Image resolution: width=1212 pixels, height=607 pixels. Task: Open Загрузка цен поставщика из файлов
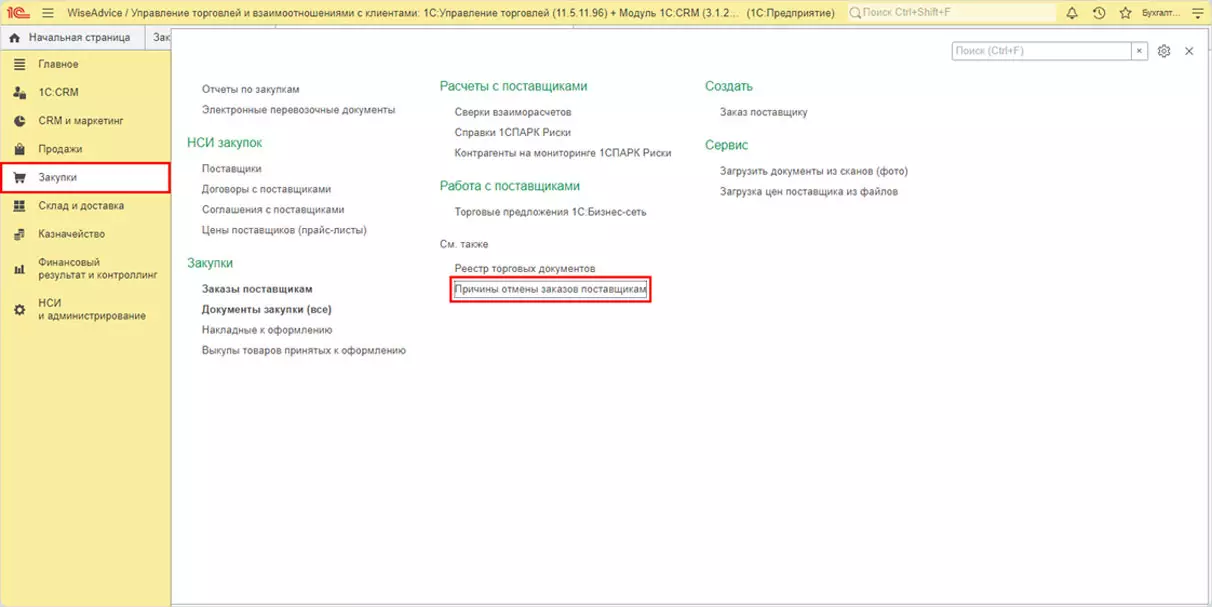click(x=809, y=191)
